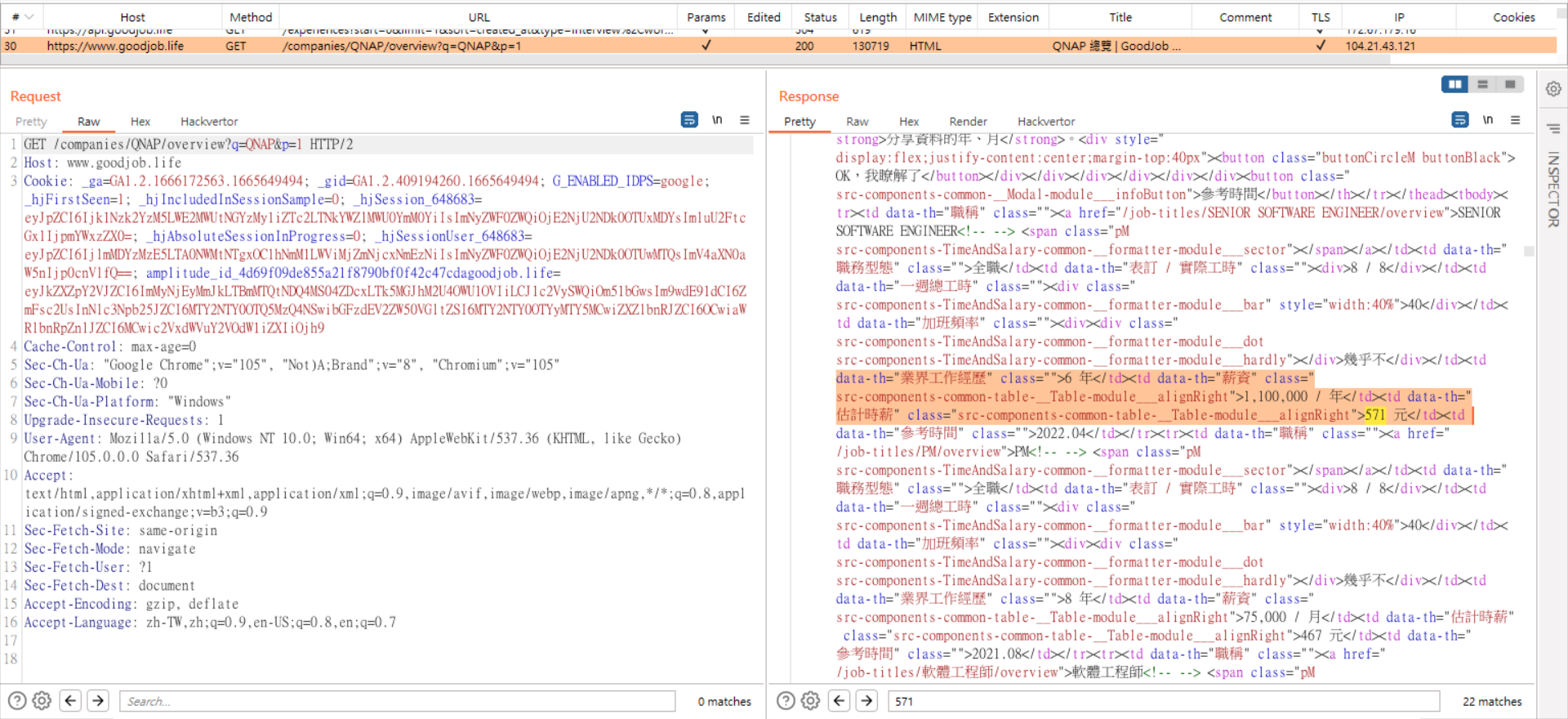The image size is (1568, 719).
Task: Sort history by the Edited column
Action: pos(764,17)
